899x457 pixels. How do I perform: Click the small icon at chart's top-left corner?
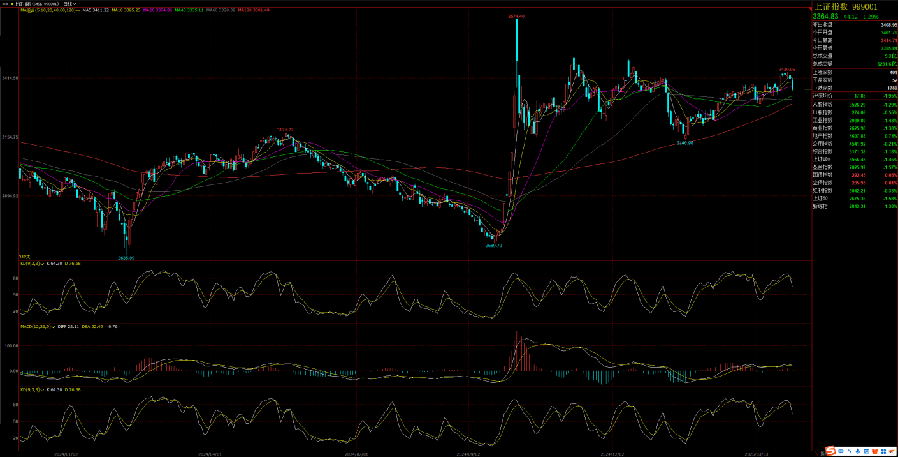pyautogui.click(x=3, y=4)
